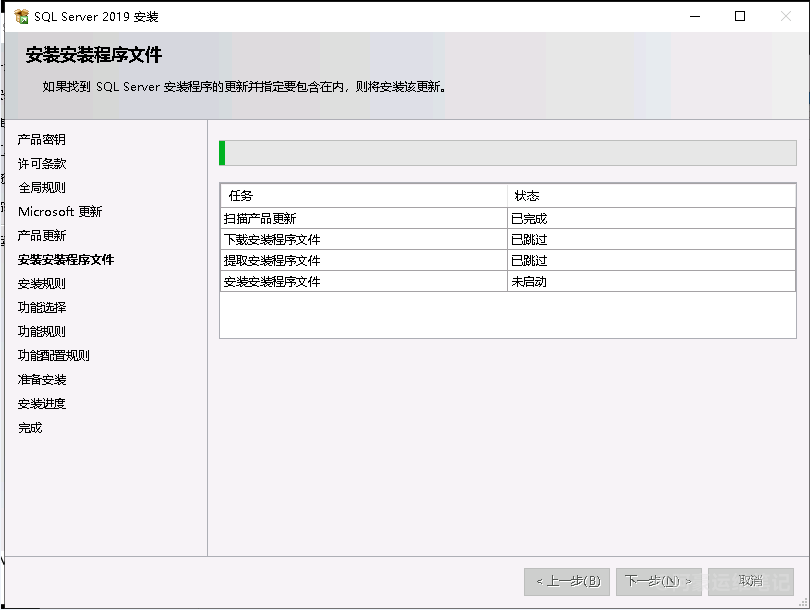Select the 功能规则 step in sidebar
The image size is (810, 610).
[x=41, y=332]
